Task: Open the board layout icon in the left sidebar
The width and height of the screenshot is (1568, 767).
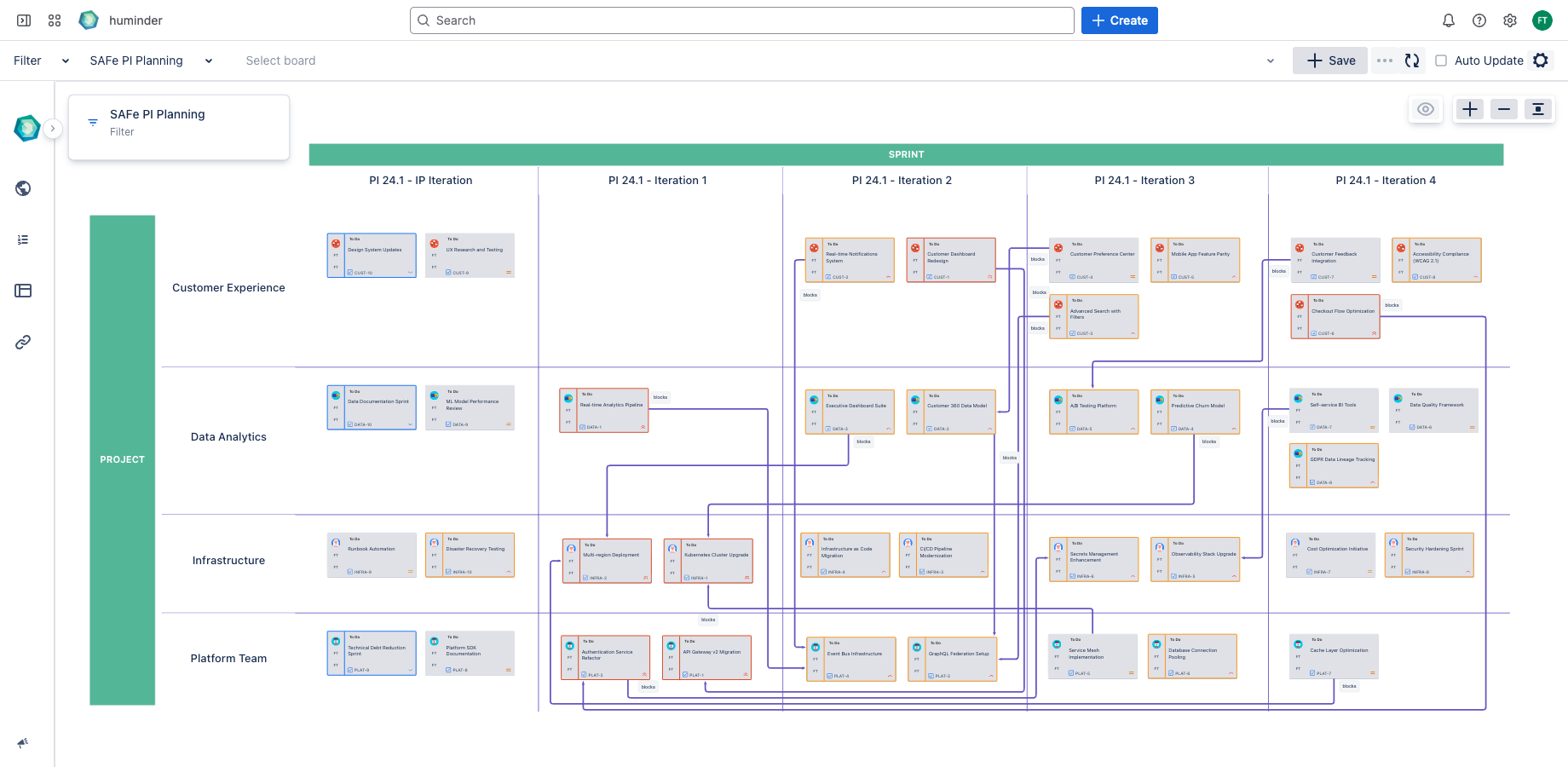Action: pos(23,291)
